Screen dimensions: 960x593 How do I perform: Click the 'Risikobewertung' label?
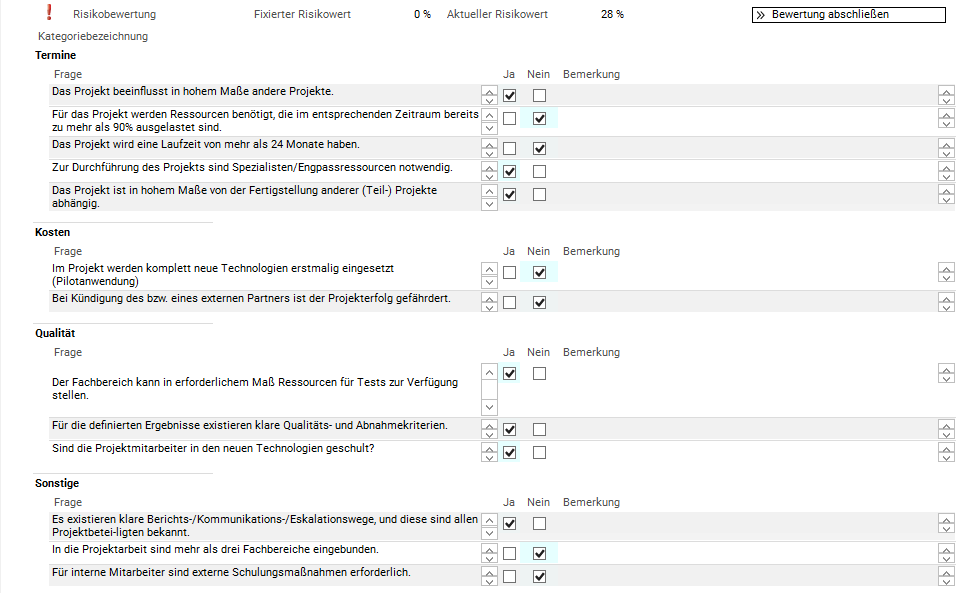pyautogui.click(x=115, y=15)
